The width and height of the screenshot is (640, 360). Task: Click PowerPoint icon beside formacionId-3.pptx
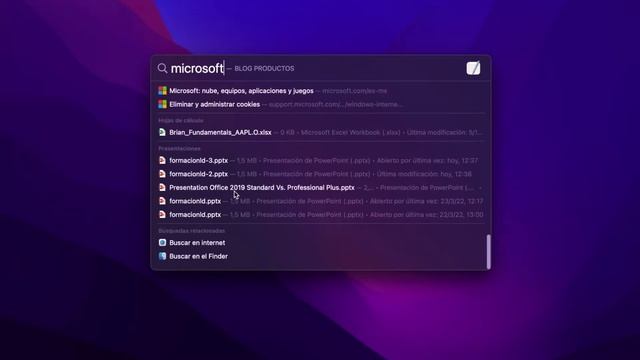[162, 160]
